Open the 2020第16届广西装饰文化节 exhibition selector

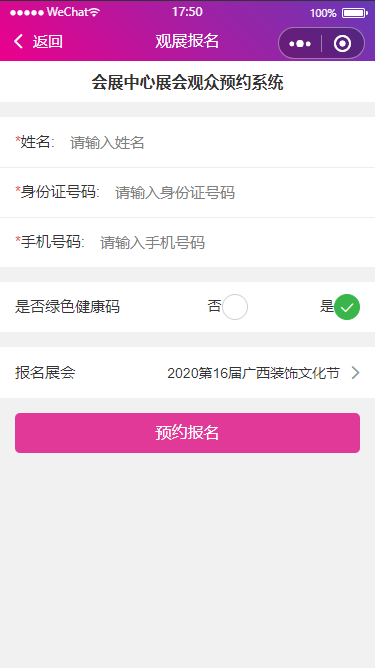(253, 373)
